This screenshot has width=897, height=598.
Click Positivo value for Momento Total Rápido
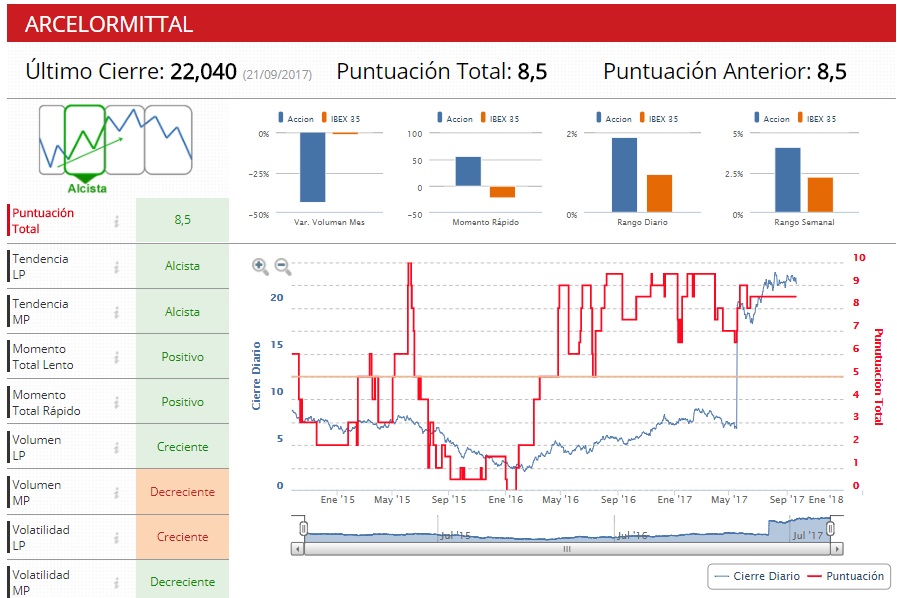coord(182,402)
